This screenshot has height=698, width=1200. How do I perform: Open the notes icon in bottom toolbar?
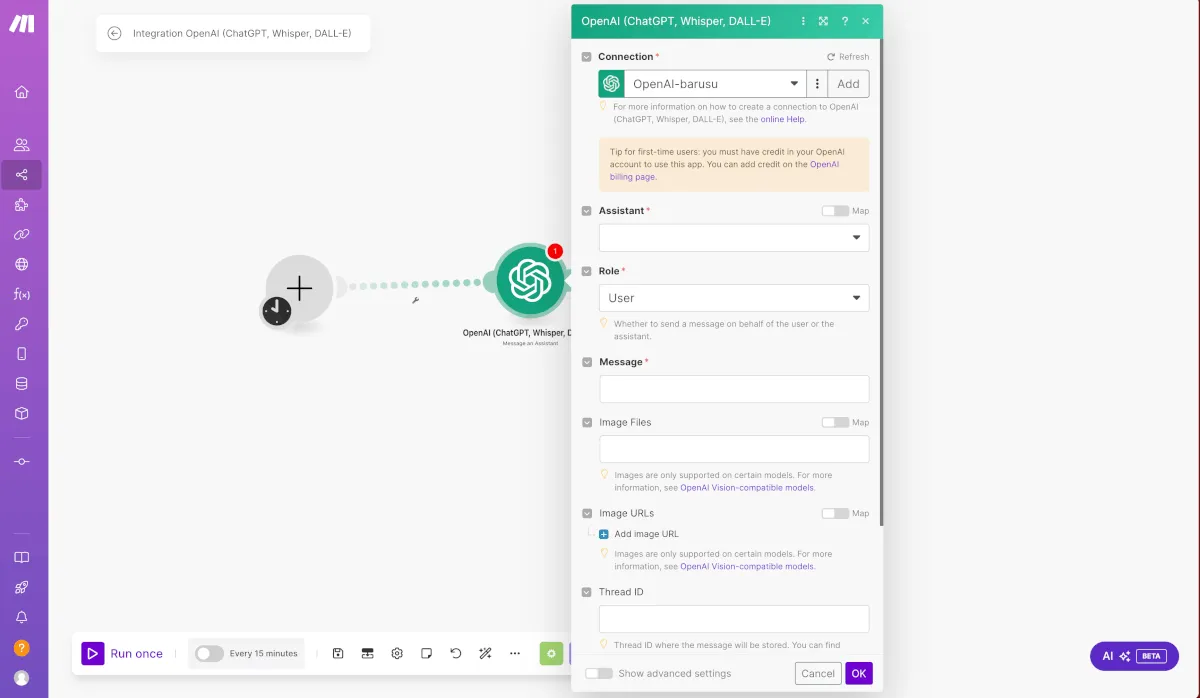pos(426,653)
